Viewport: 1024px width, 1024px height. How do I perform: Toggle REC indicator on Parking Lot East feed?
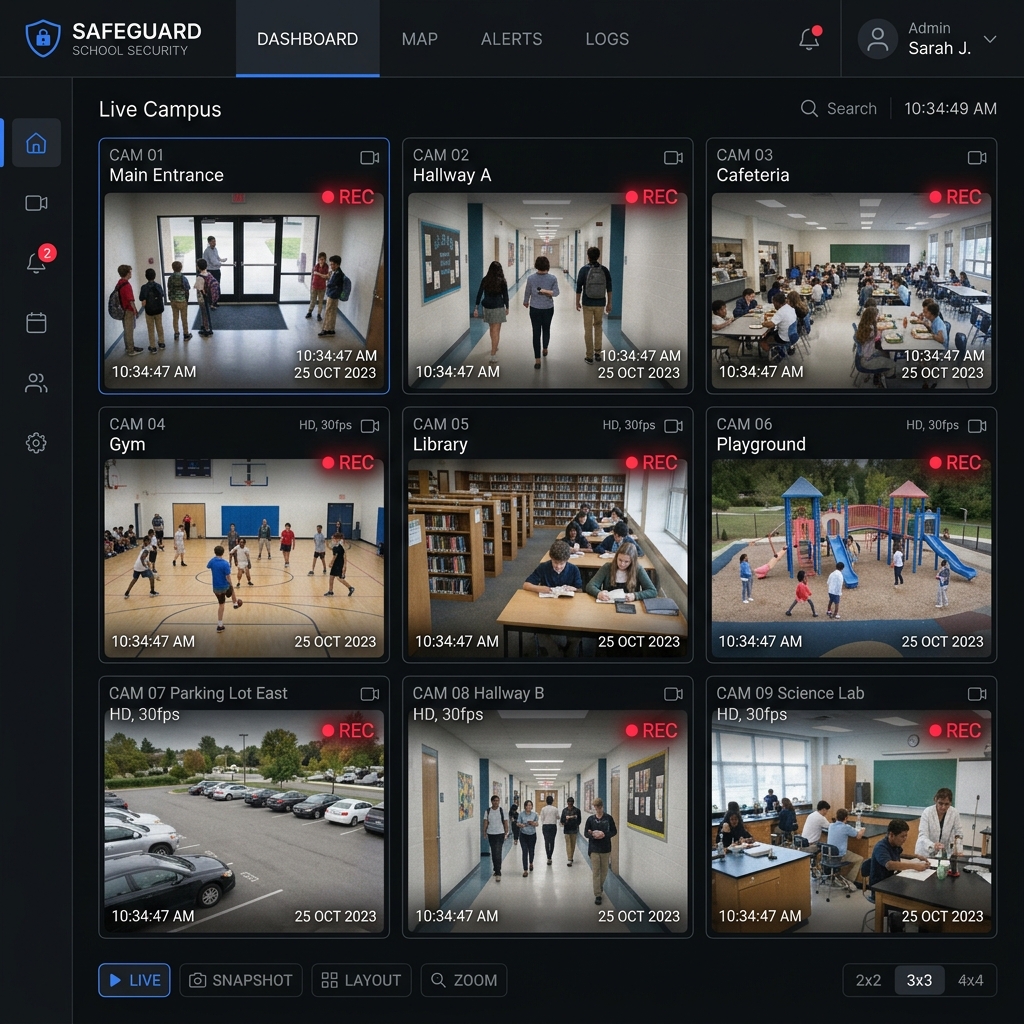click(348, 730)
